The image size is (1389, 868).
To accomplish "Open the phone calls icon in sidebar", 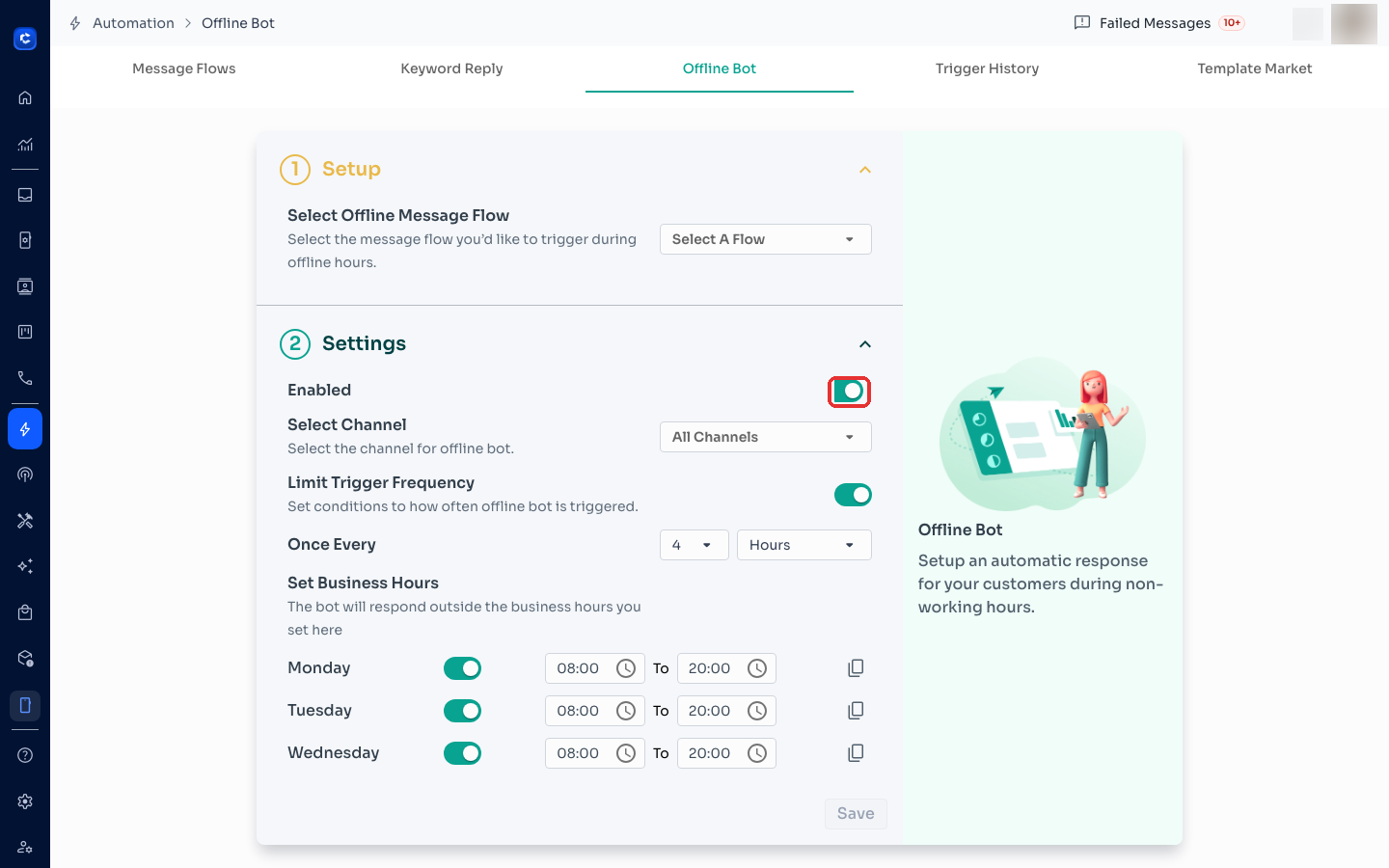I will pos(25,378).
